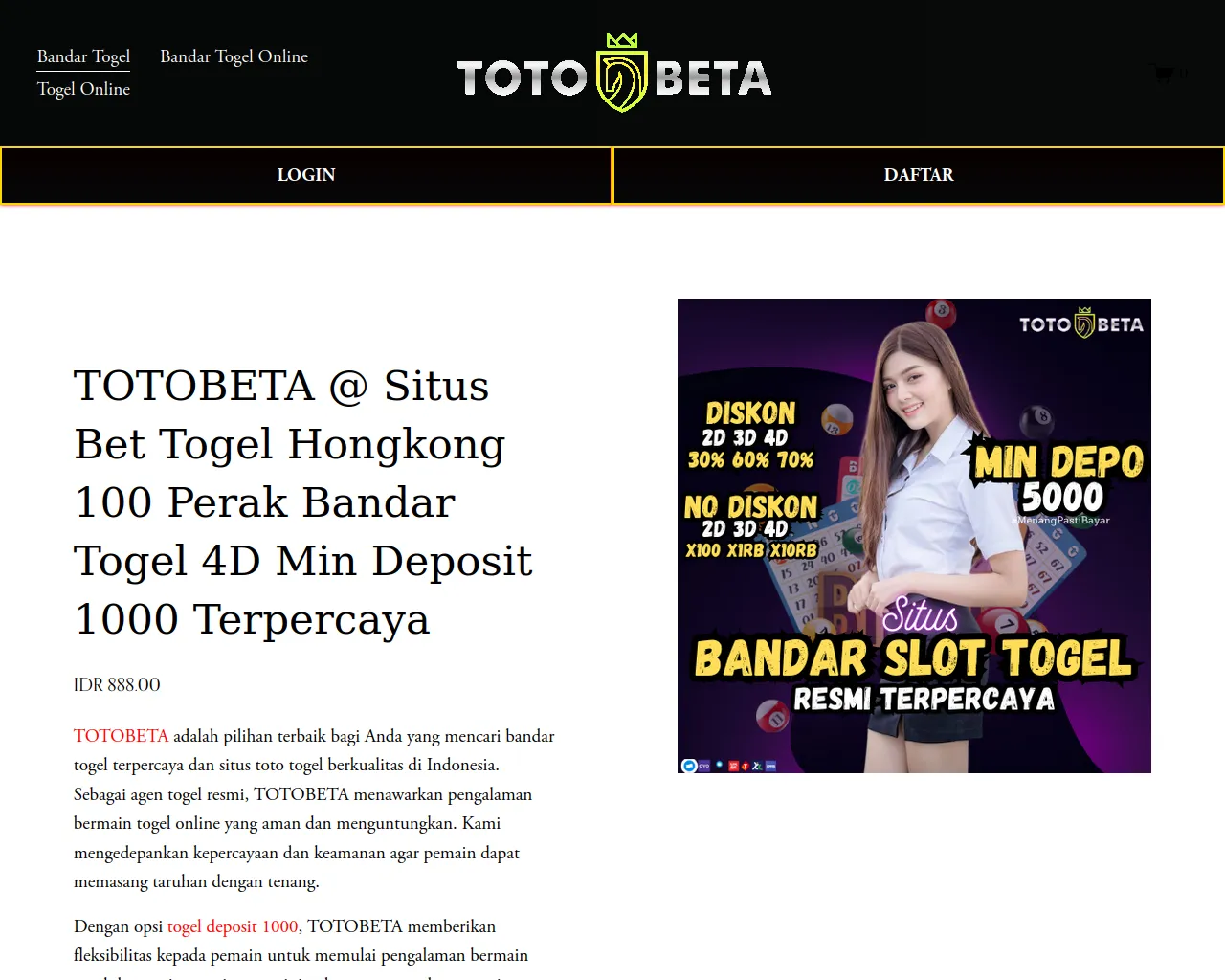Open the Bandar Togel menu item
The width and height of the screenshot is (1225, 980).
point(83,56)
